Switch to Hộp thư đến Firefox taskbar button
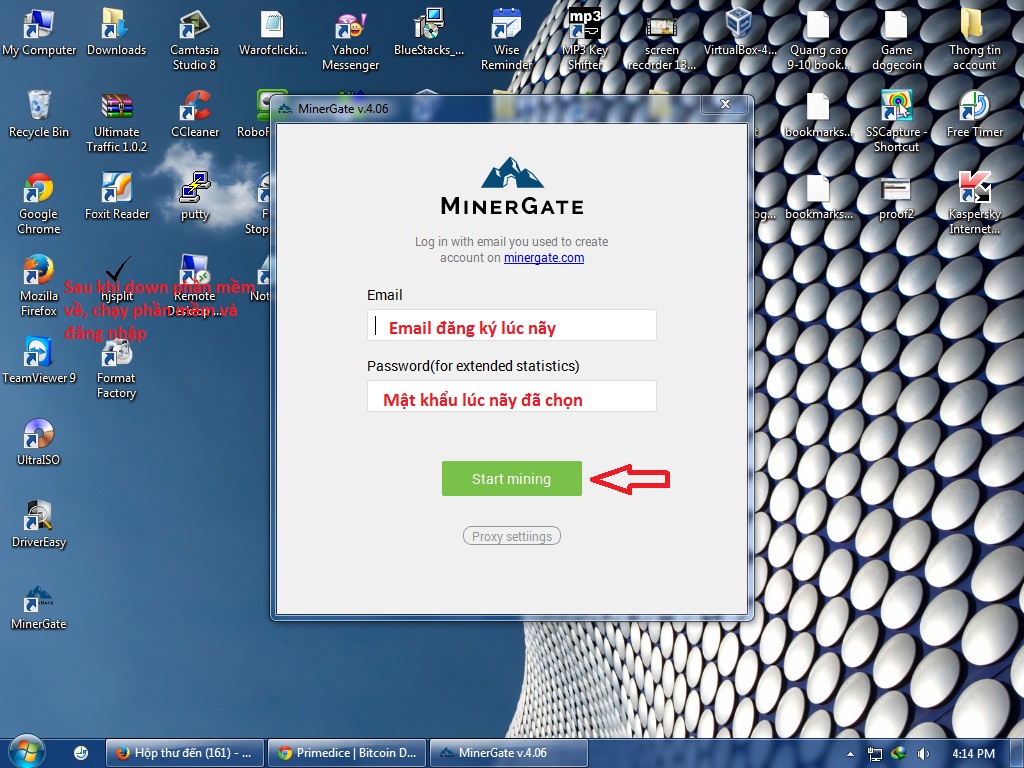This screenshot has height=768, width=1024. click(x=185, y=753)
